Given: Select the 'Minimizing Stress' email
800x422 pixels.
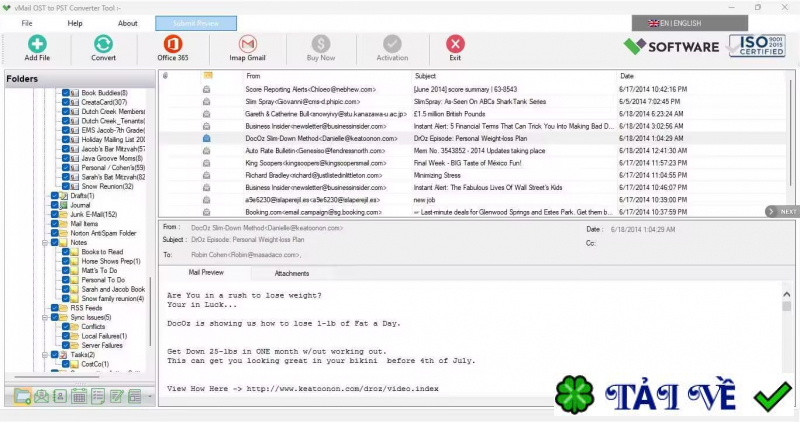Looking at the screenshot, I should coord(474,175).
